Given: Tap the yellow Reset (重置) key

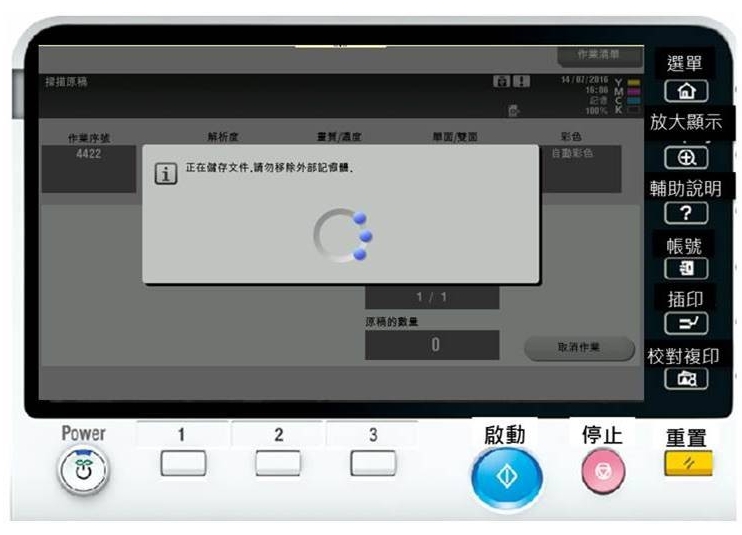Looking at the screenshot, I should click(688, 463).
